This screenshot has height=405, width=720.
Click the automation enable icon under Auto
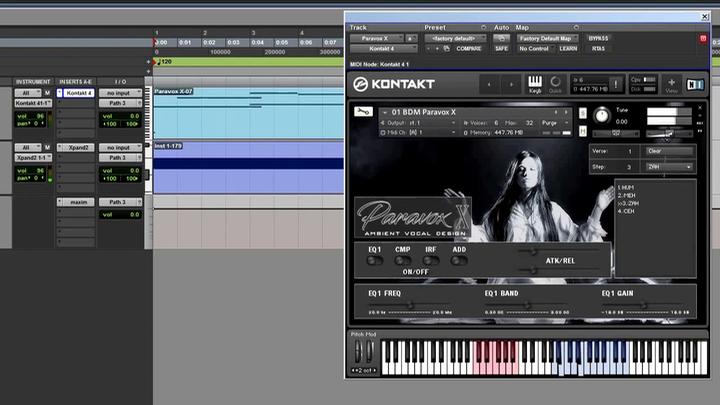(x=501, y=39)
